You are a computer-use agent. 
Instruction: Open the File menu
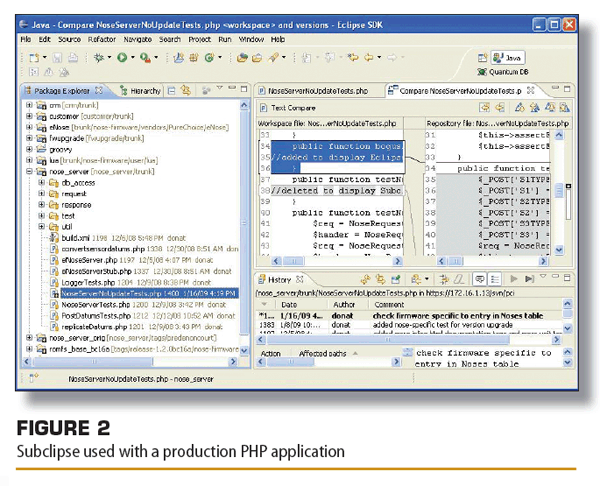(26, 39)
